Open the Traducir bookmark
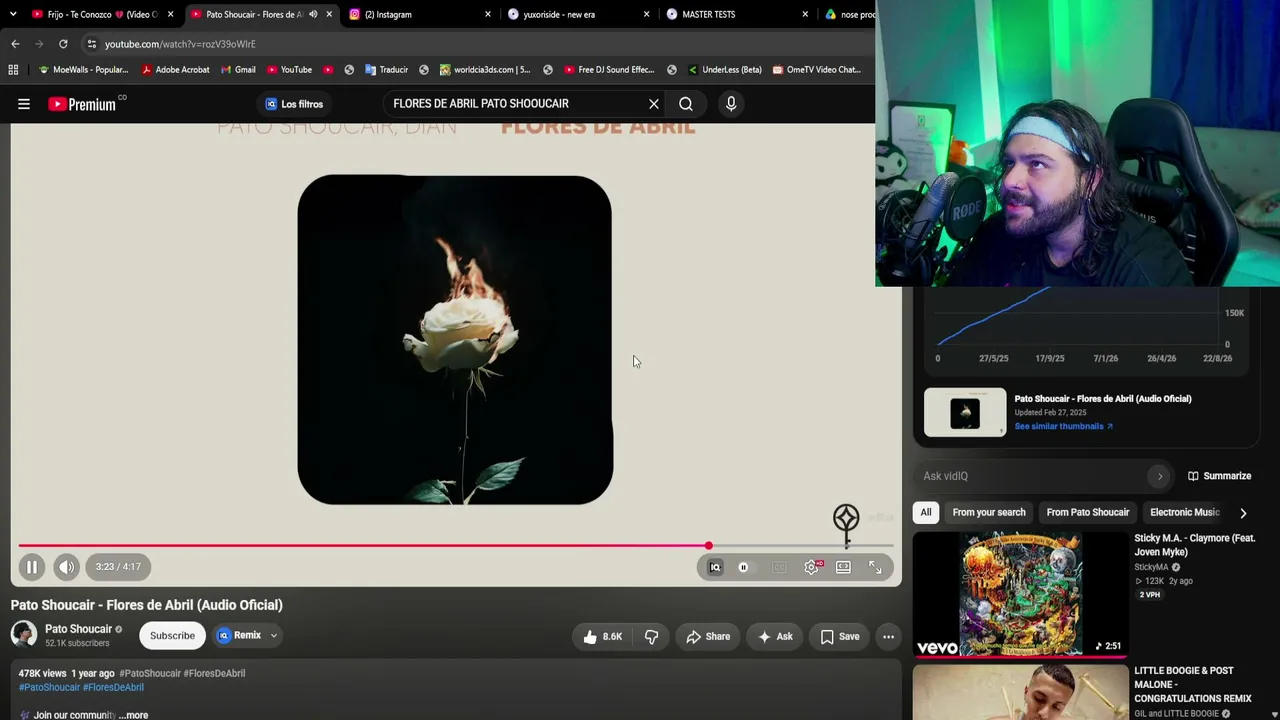Viewport: 1280px width, 720px height. (x=386, y=70)
